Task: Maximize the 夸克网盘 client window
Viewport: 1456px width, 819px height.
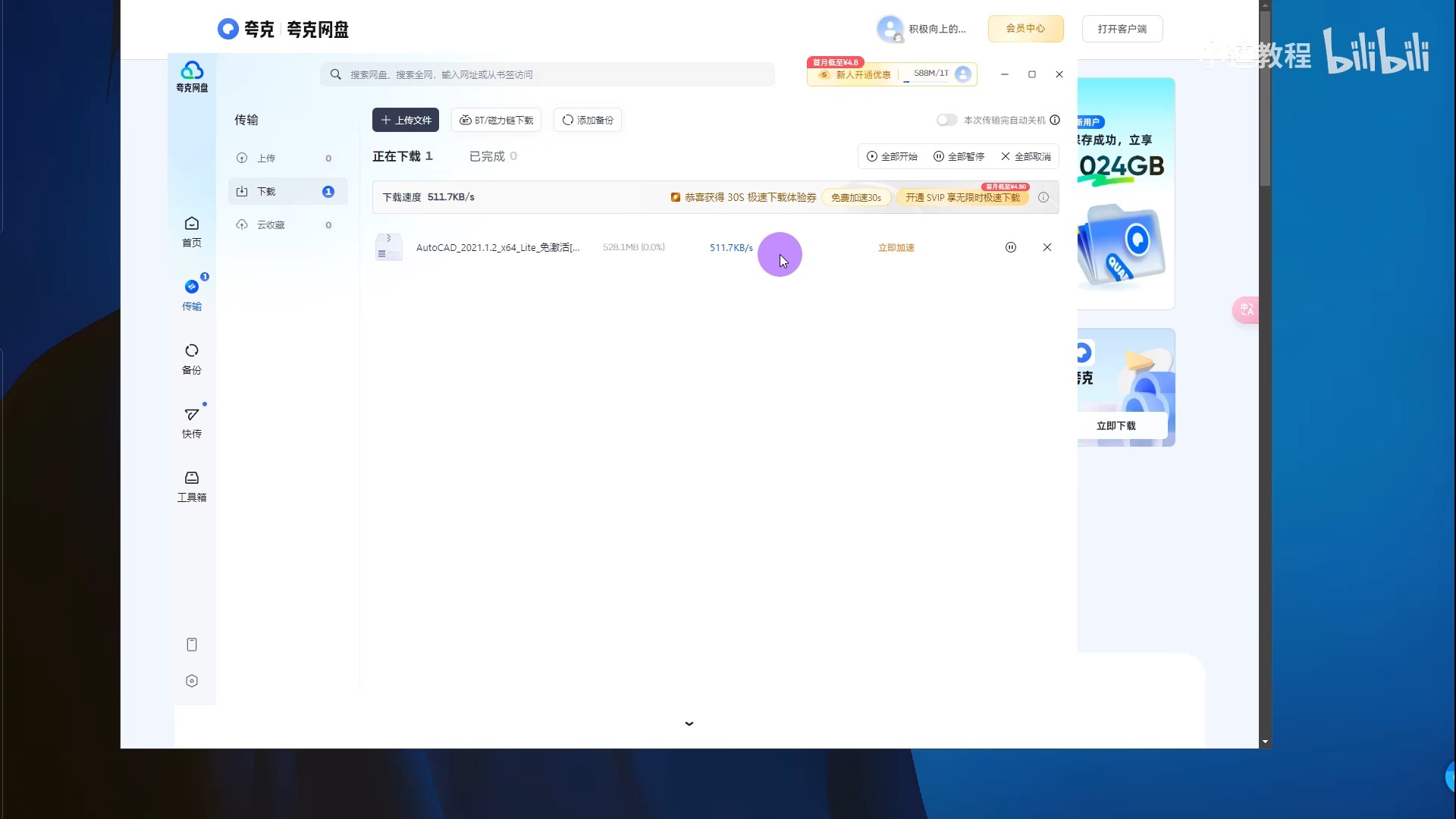Action: [1031, 74]
